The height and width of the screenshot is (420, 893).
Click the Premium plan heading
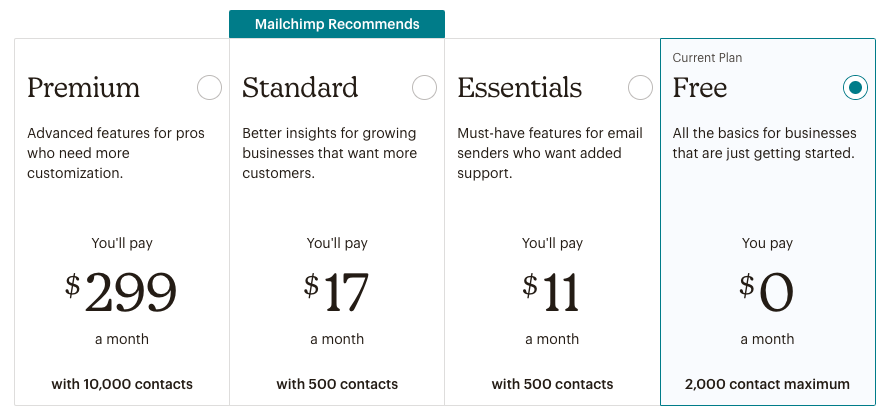[84, 88]
